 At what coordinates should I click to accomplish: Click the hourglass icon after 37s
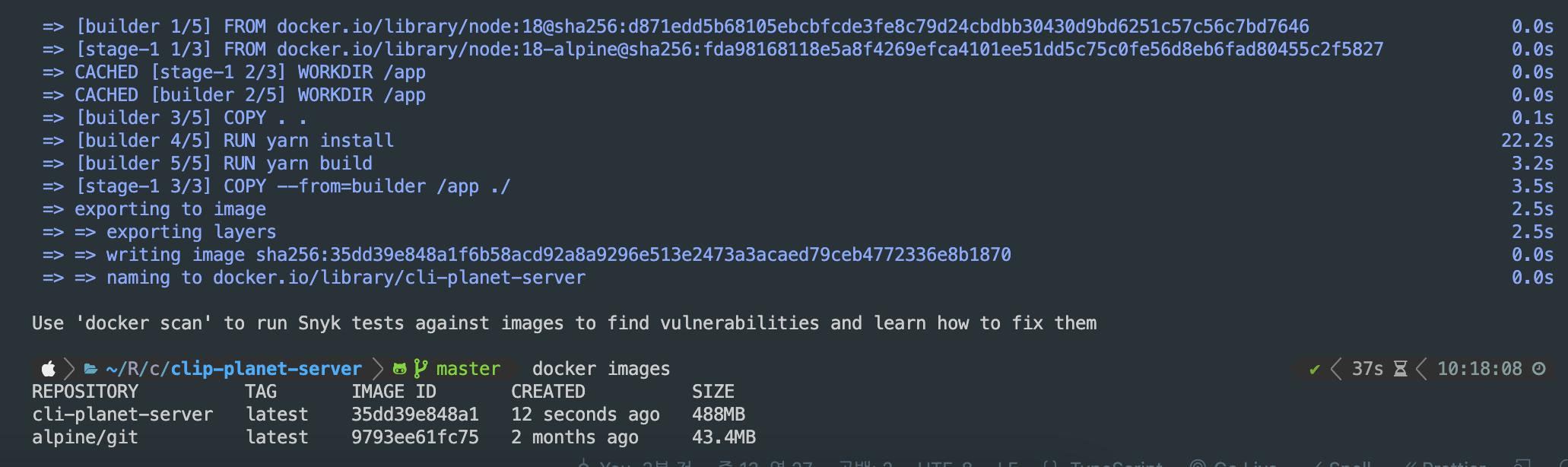click(1400, 369)
